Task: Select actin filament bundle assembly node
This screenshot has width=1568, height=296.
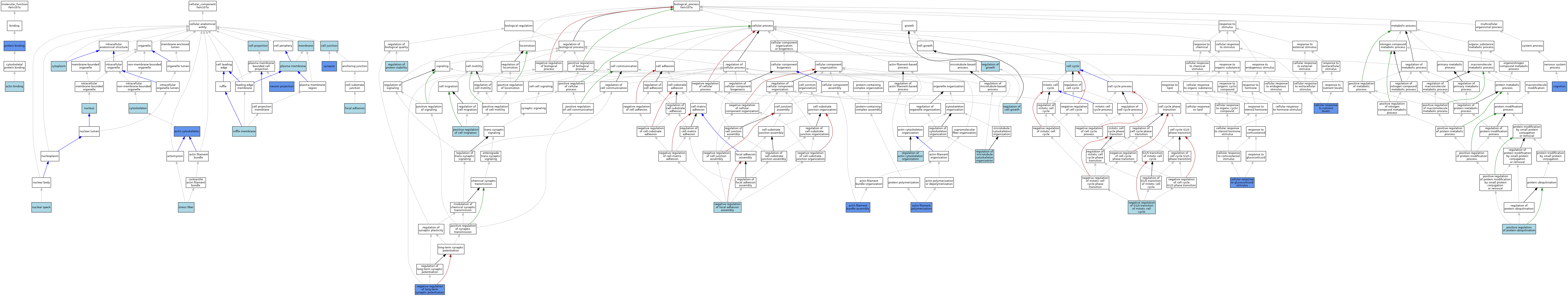Action: tap(858, 208)
